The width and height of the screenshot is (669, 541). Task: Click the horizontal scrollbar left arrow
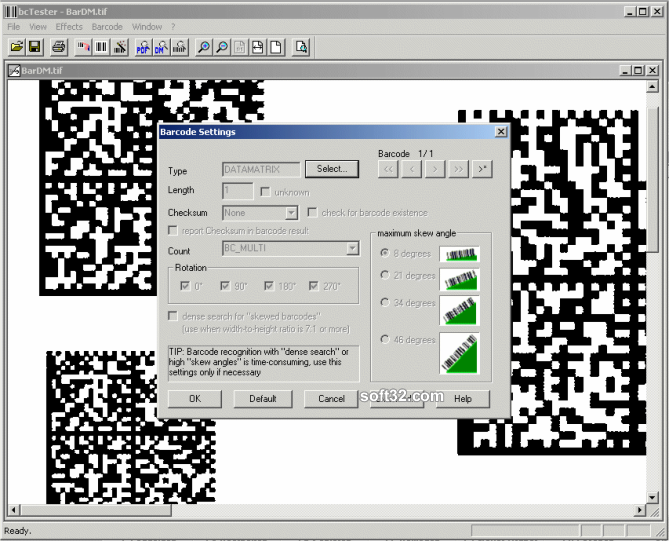click(14, 509)
